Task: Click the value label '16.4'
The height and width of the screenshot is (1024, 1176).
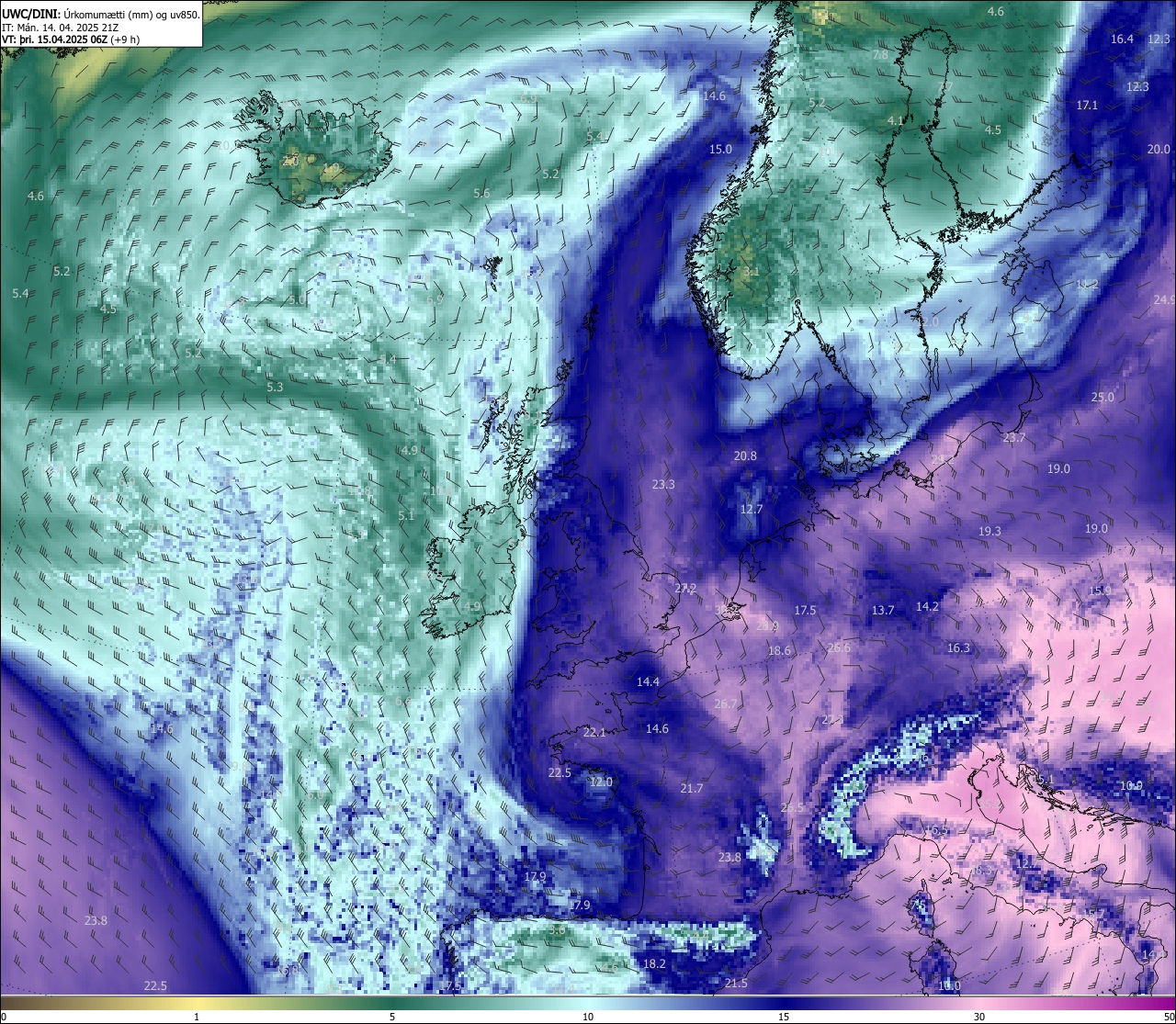Action: pyautogui.click(x=1122, y=39)
